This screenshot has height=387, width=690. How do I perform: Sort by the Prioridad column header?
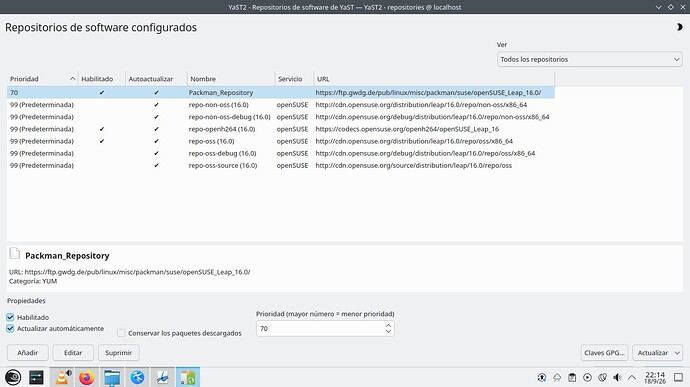pos(42,79)
